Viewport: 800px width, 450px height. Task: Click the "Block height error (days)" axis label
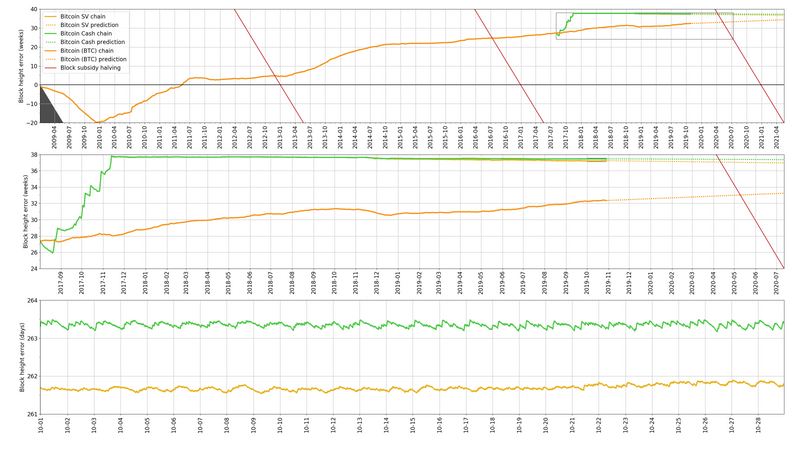tap(22, 357)
